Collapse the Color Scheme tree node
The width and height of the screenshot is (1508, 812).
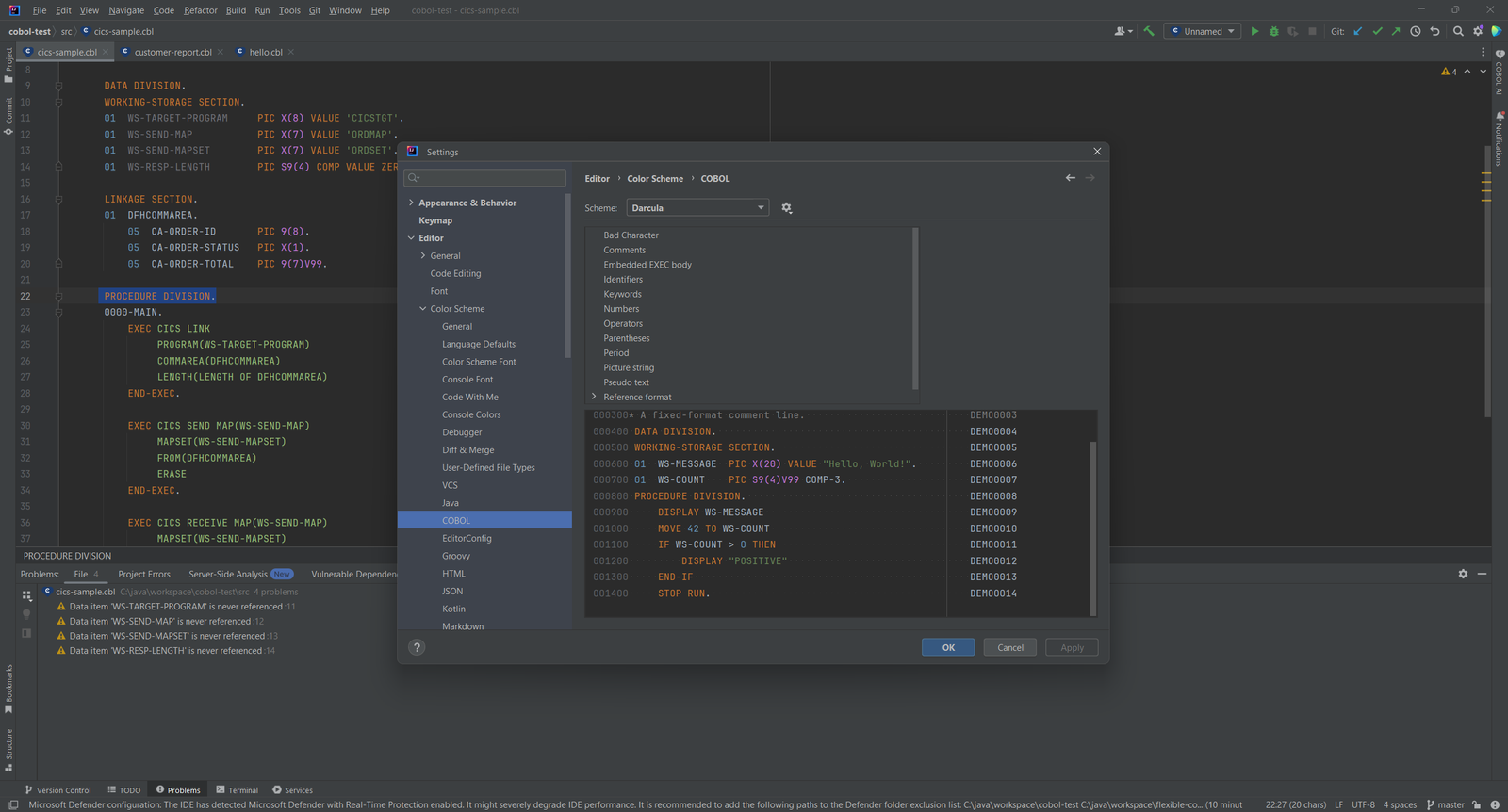click(x=423, y=309)
